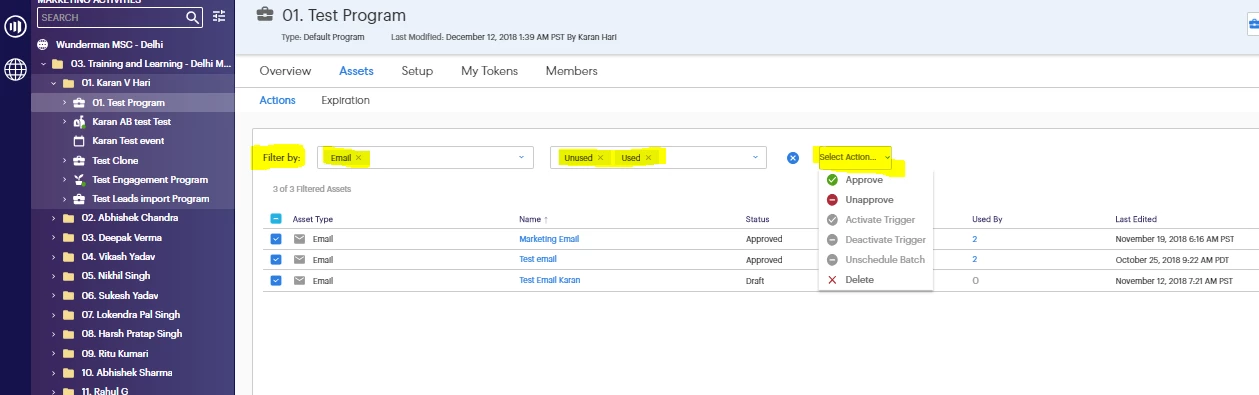This screenshot has width=1259, height=395.
Task: Click the circular Marketo logo icon
Action: (16, 27)
